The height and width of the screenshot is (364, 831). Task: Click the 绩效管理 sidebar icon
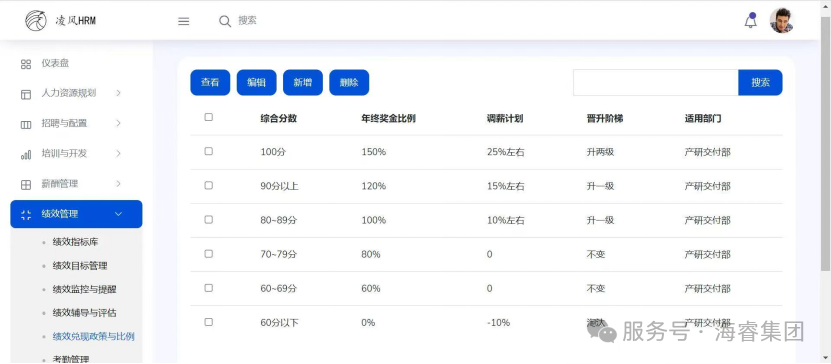point(26,215)
